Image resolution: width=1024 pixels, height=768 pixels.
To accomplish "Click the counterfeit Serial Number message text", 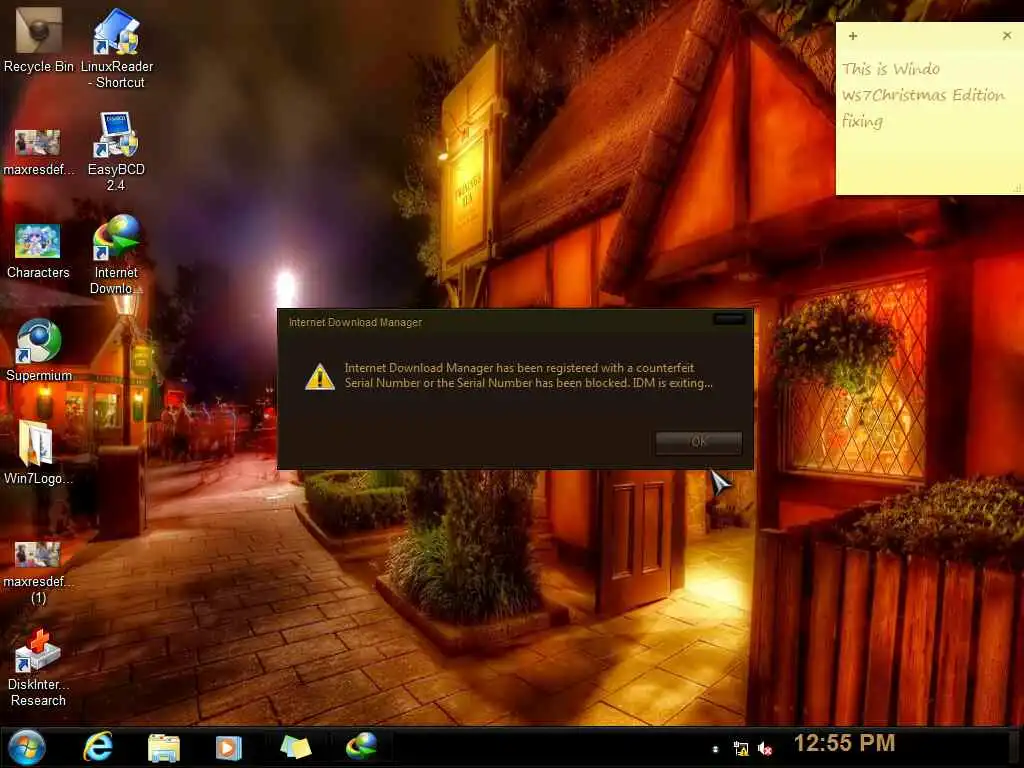I will (528, 376).
